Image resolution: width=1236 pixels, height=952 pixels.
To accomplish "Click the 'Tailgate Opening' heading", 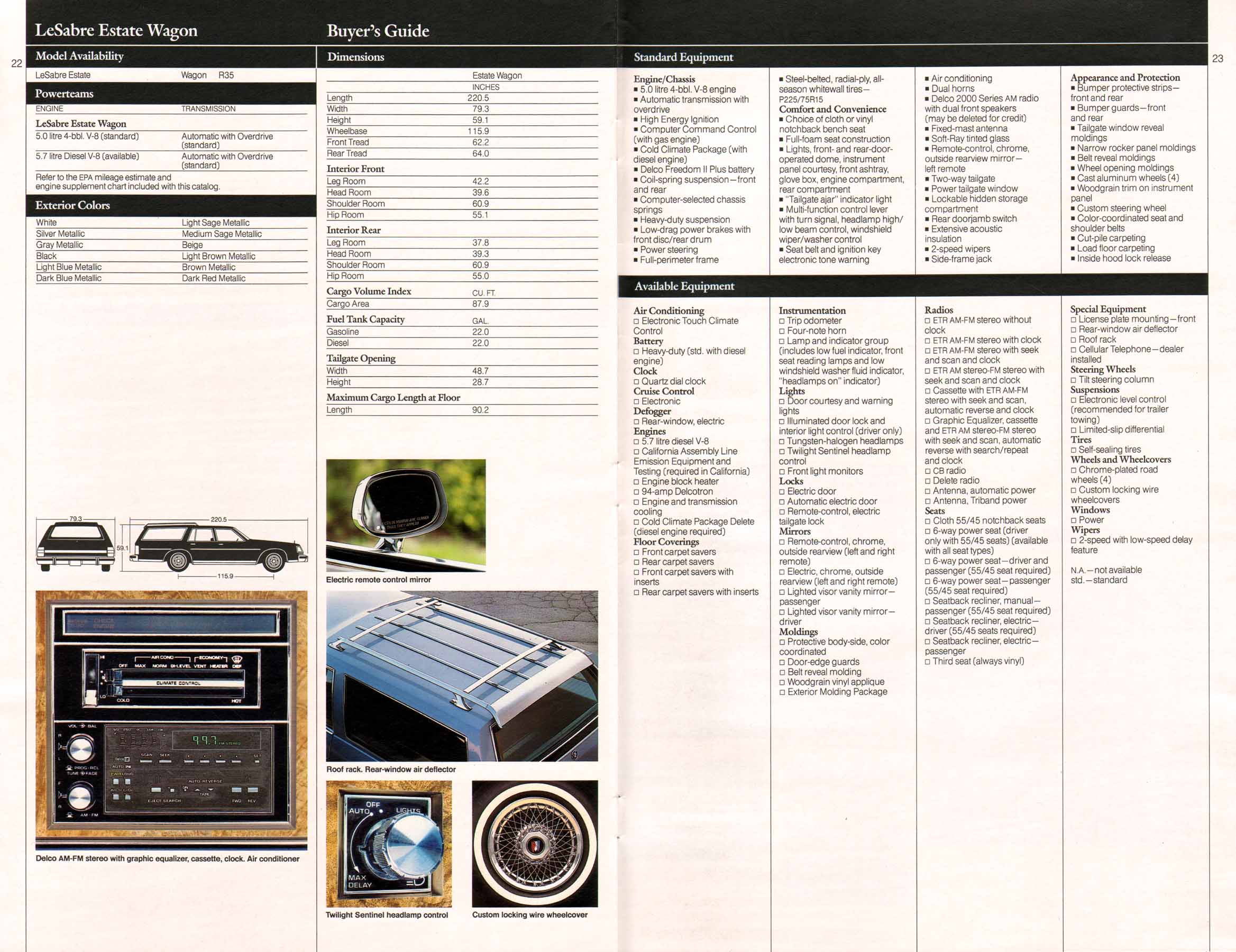I will click(x=361, y=358).
